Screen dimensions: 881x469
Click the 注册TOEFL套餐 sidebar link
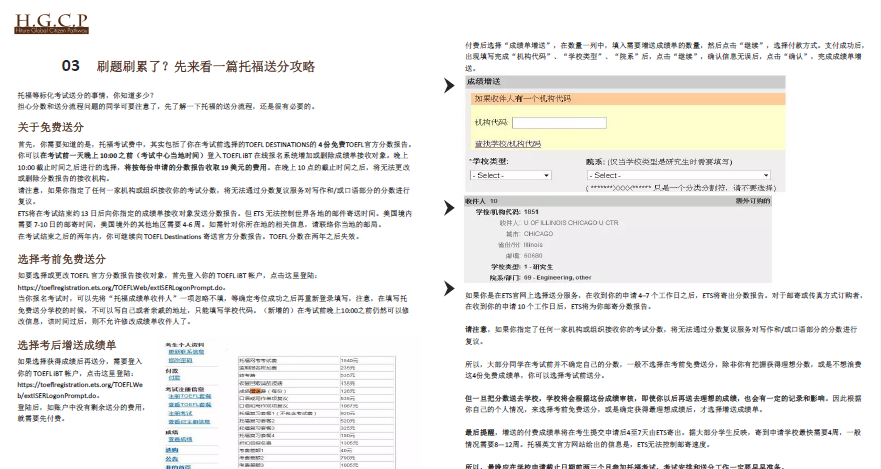(x=189, y=396)
